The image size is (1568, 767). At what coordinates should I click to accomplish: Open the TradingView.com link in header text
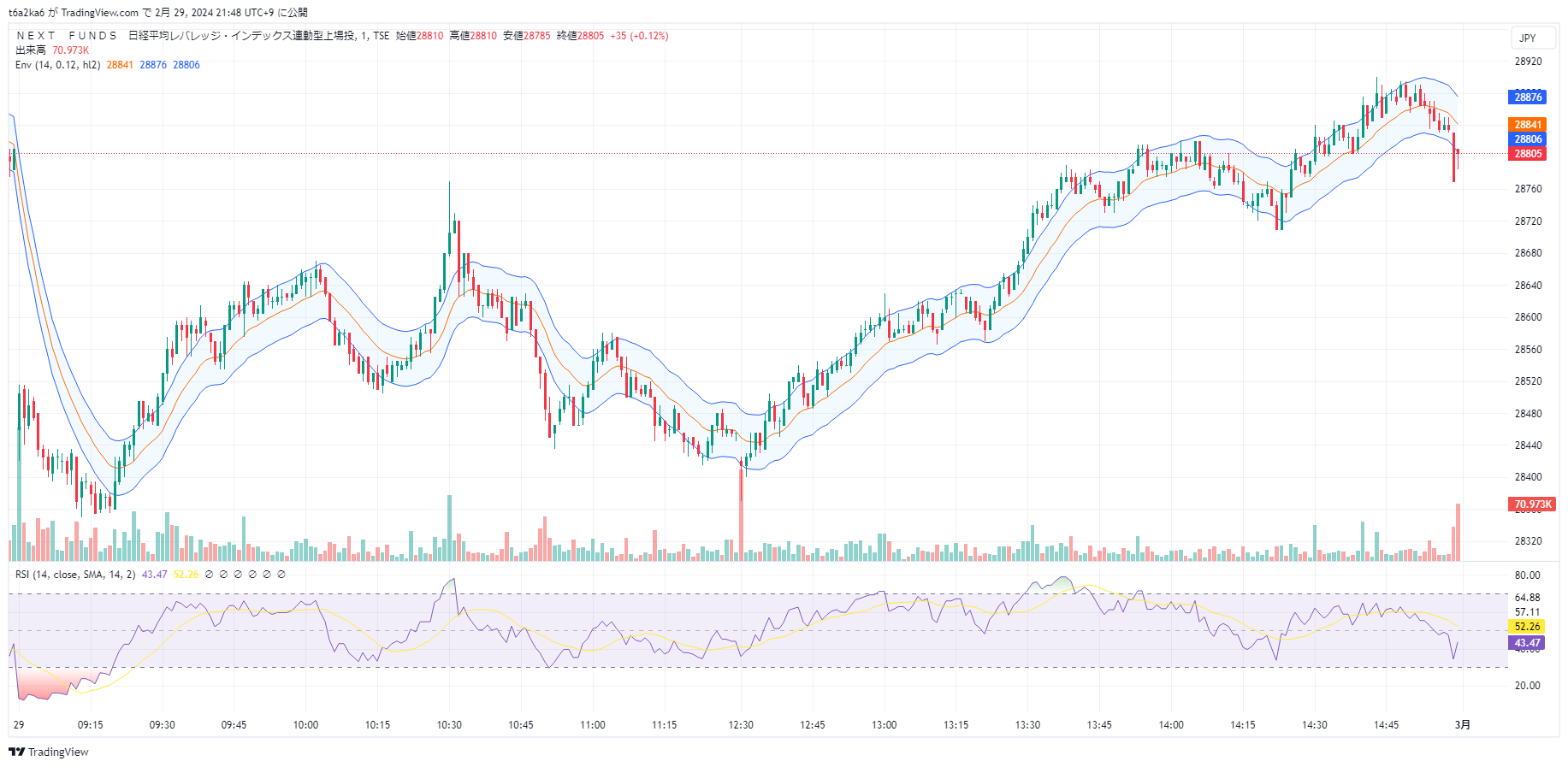click(99, 13)
